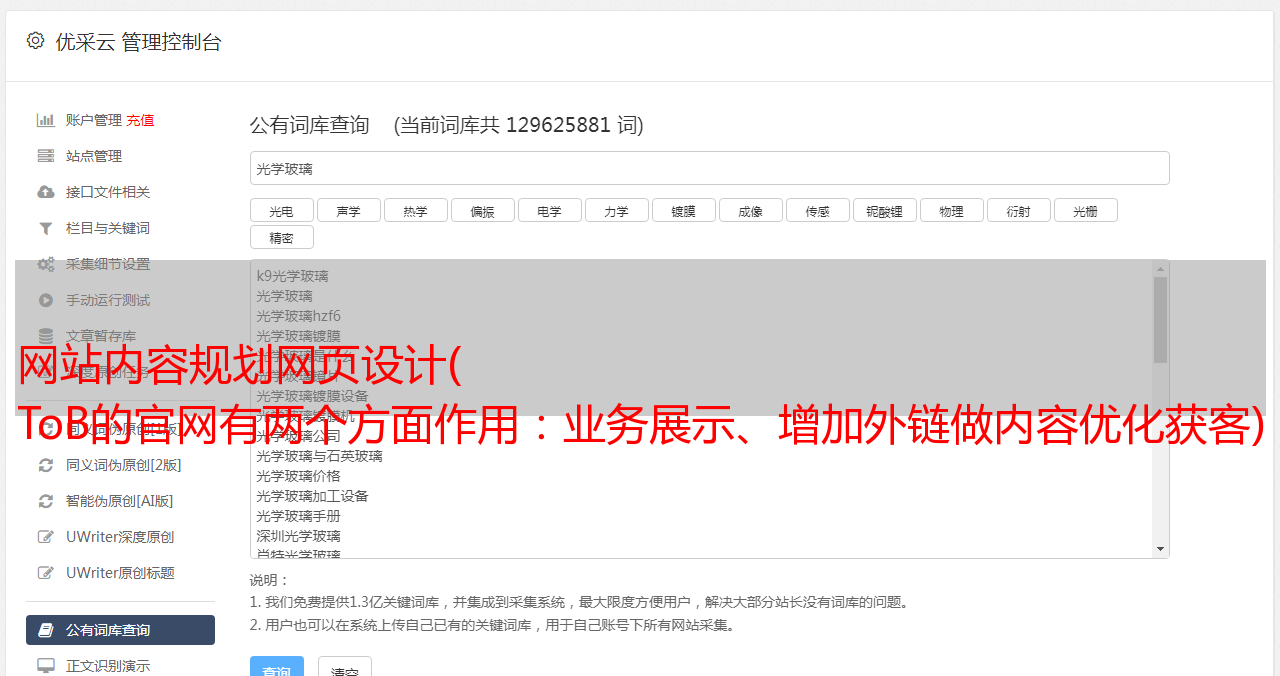This screenshot has width=1280, height=676.
Task: Open the 充值 recharge link
Action: click(x=140, y=120)
